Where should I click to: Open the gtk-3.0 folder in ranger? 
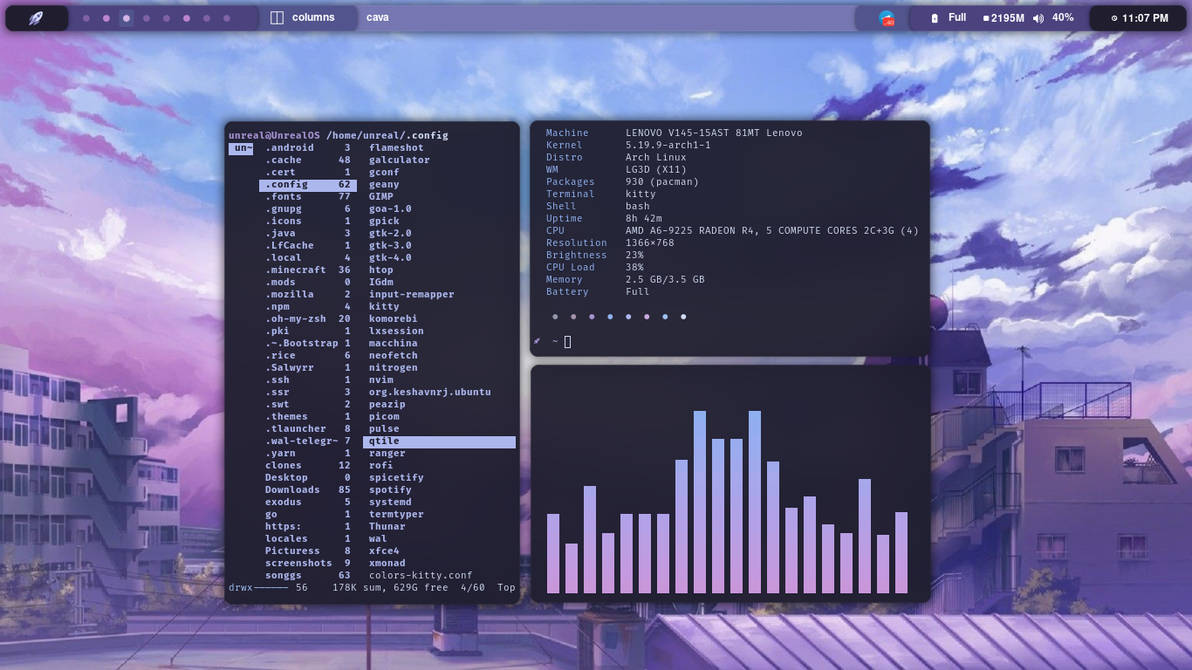[390, 245]
